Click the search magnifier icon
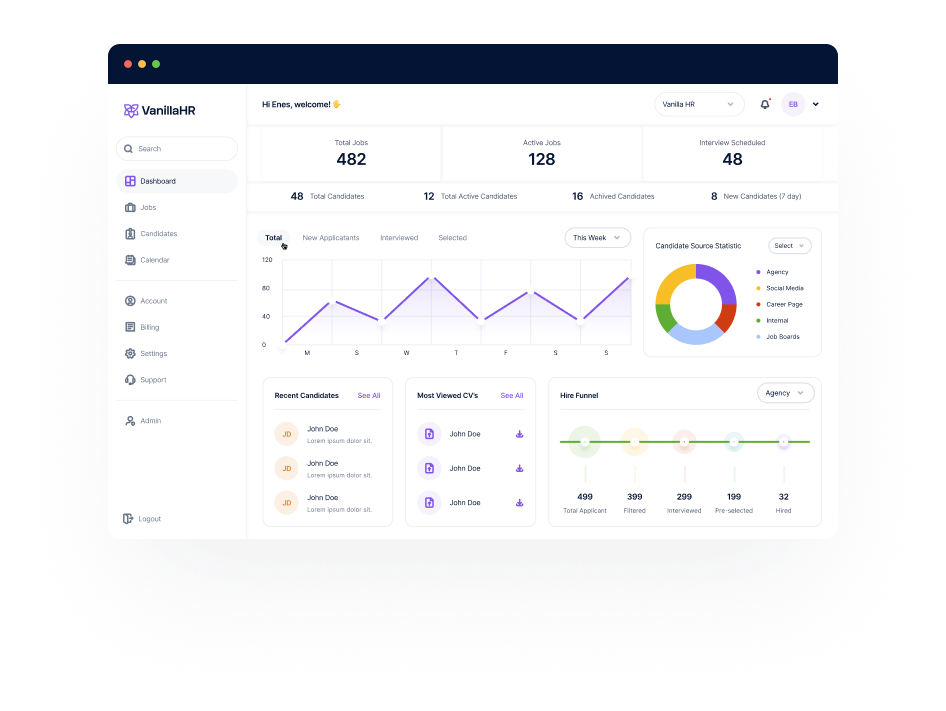946x711 pixels. [x=128, y=148]
